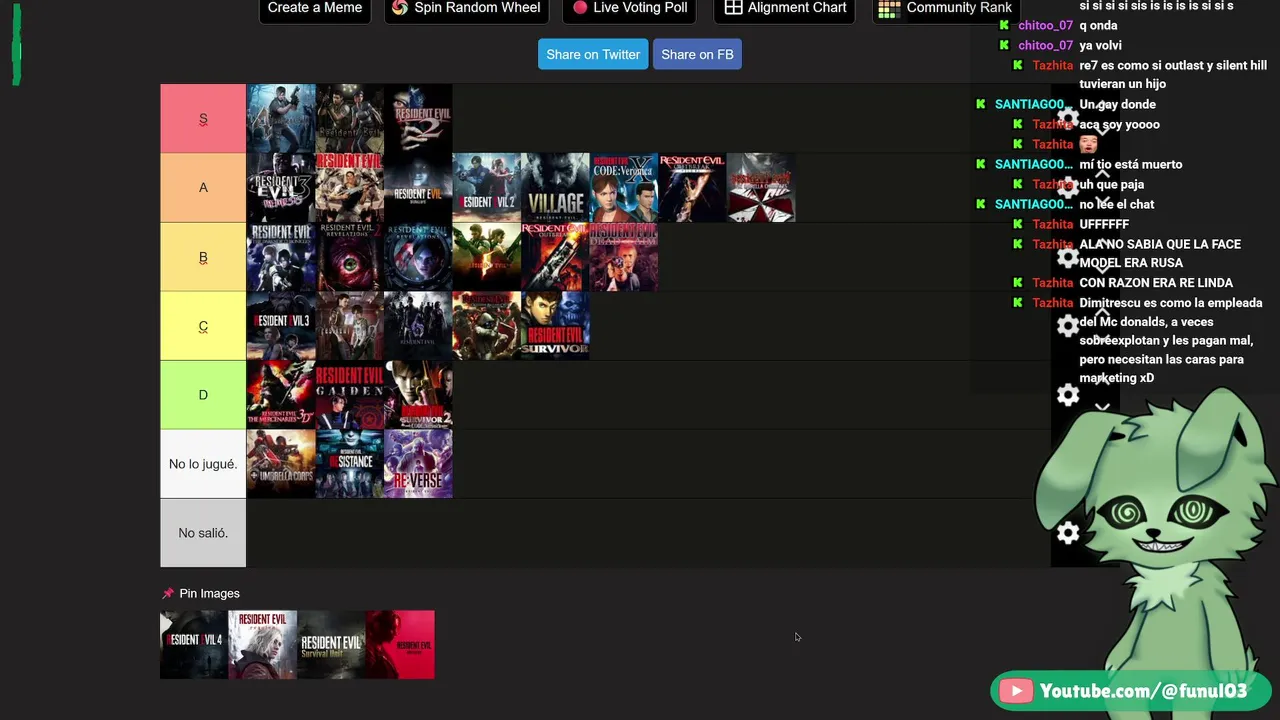Click chat message 'UFFFFFF'
The image size is (1280, 720).
click(1104, 224)
